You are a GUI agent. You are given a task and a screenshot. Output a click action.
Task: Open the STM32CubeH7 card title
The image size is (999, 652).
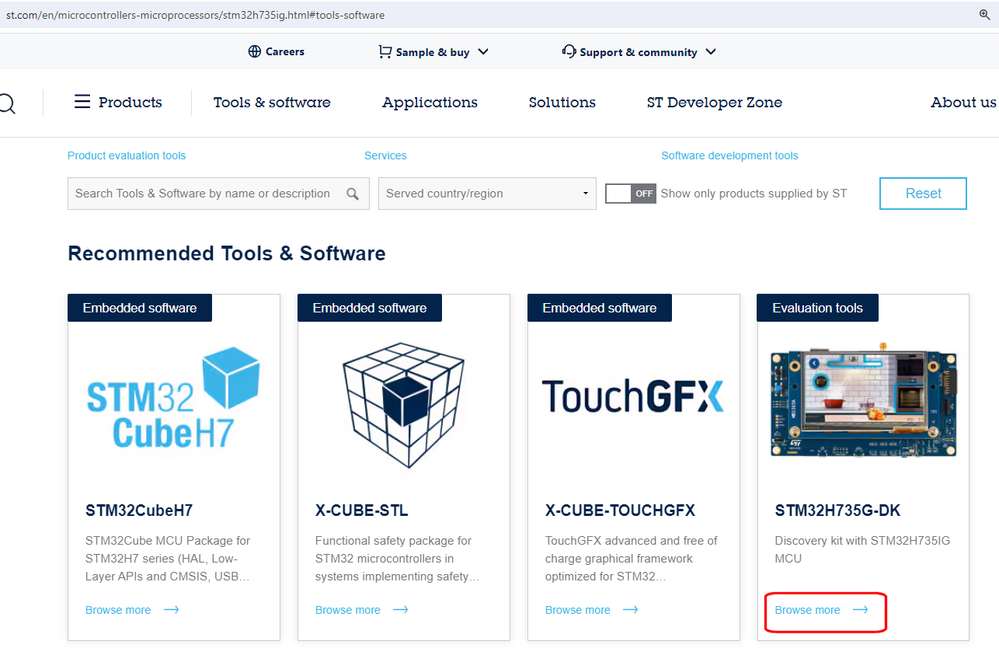click(139, 511)
